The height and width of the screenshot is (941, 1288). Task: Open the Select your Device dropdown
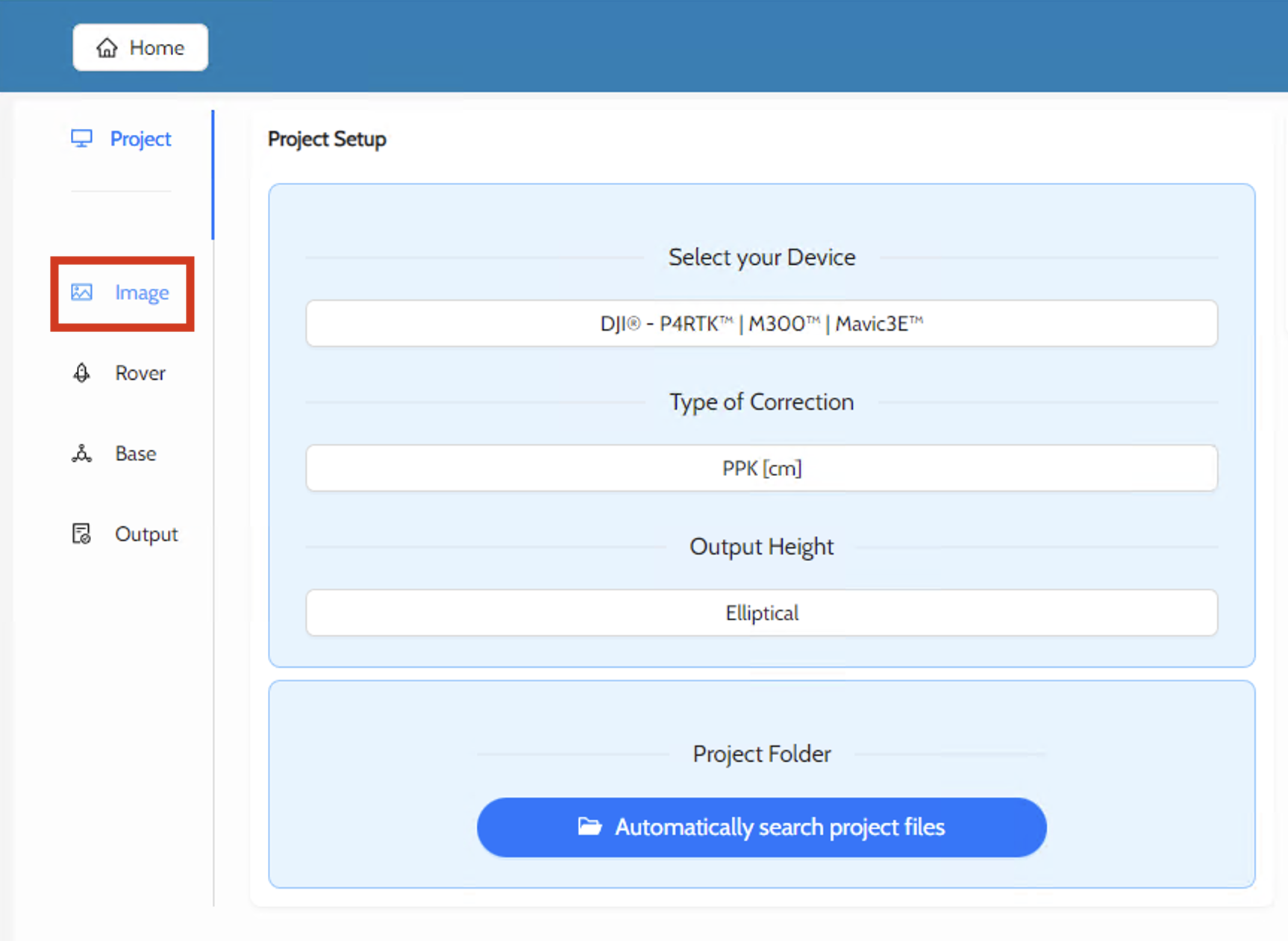point(761,324)
